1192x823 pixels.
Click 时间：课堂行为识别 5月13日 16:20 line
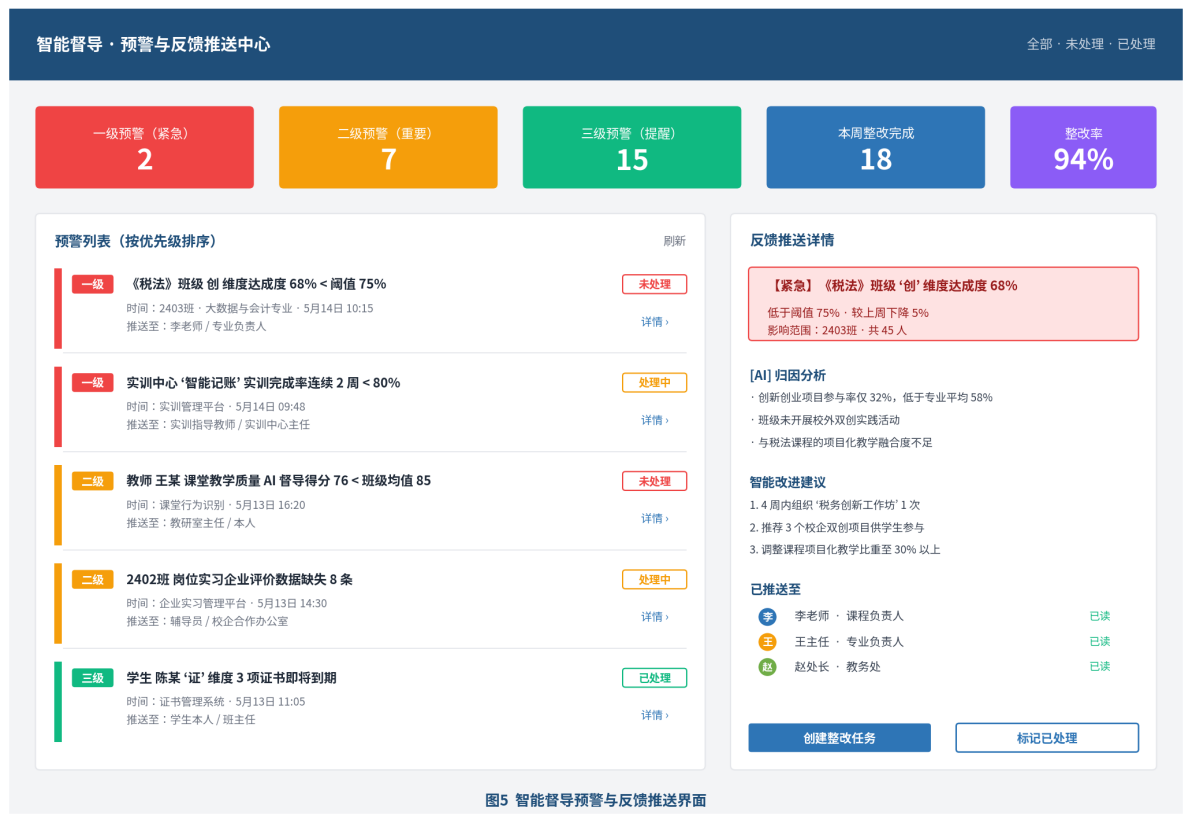[x=216, y=505]
